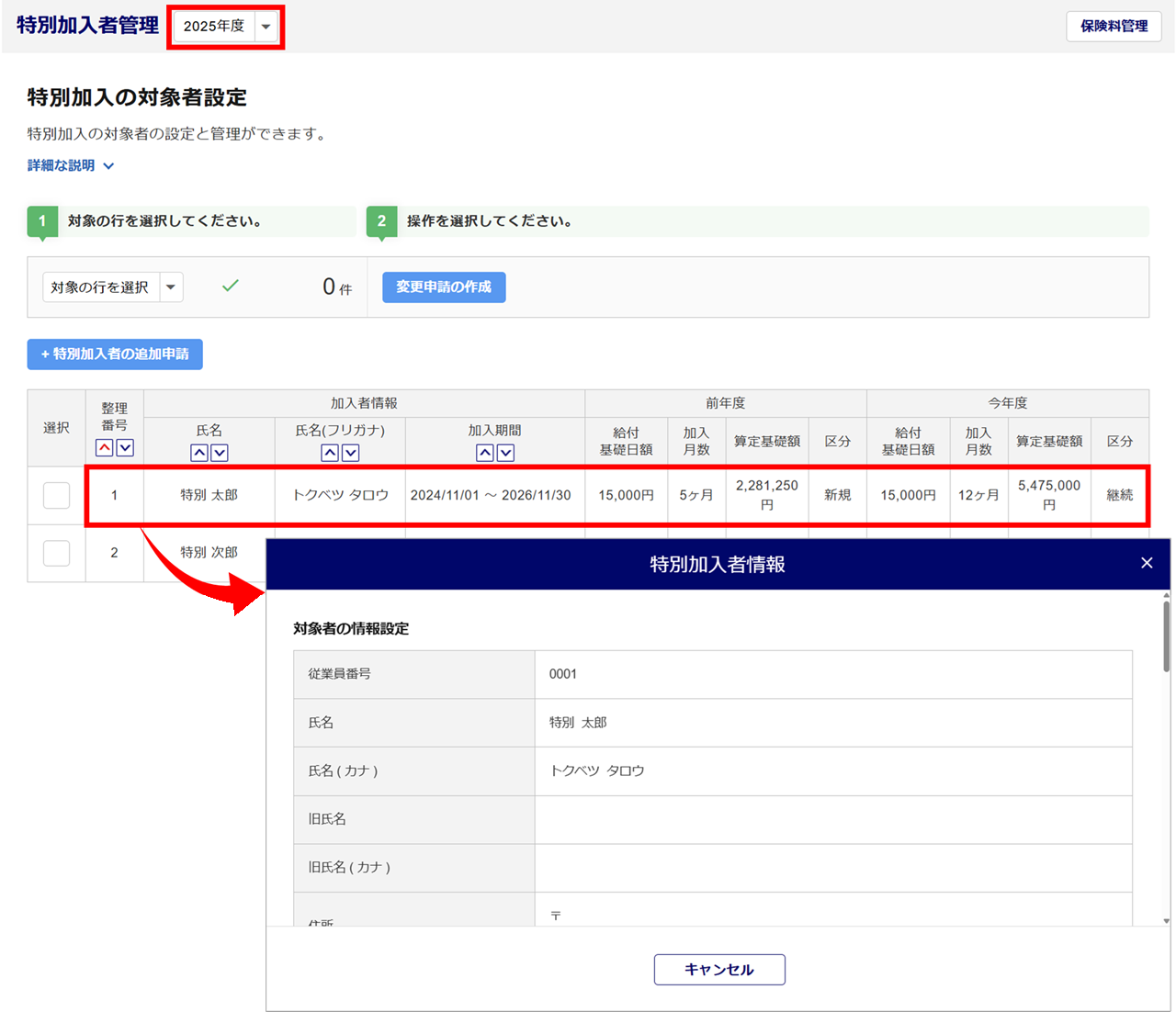
Task: Check the checkbox for row 2 特別 次郎
Action: pyautogui.click(x=56, y=553)
